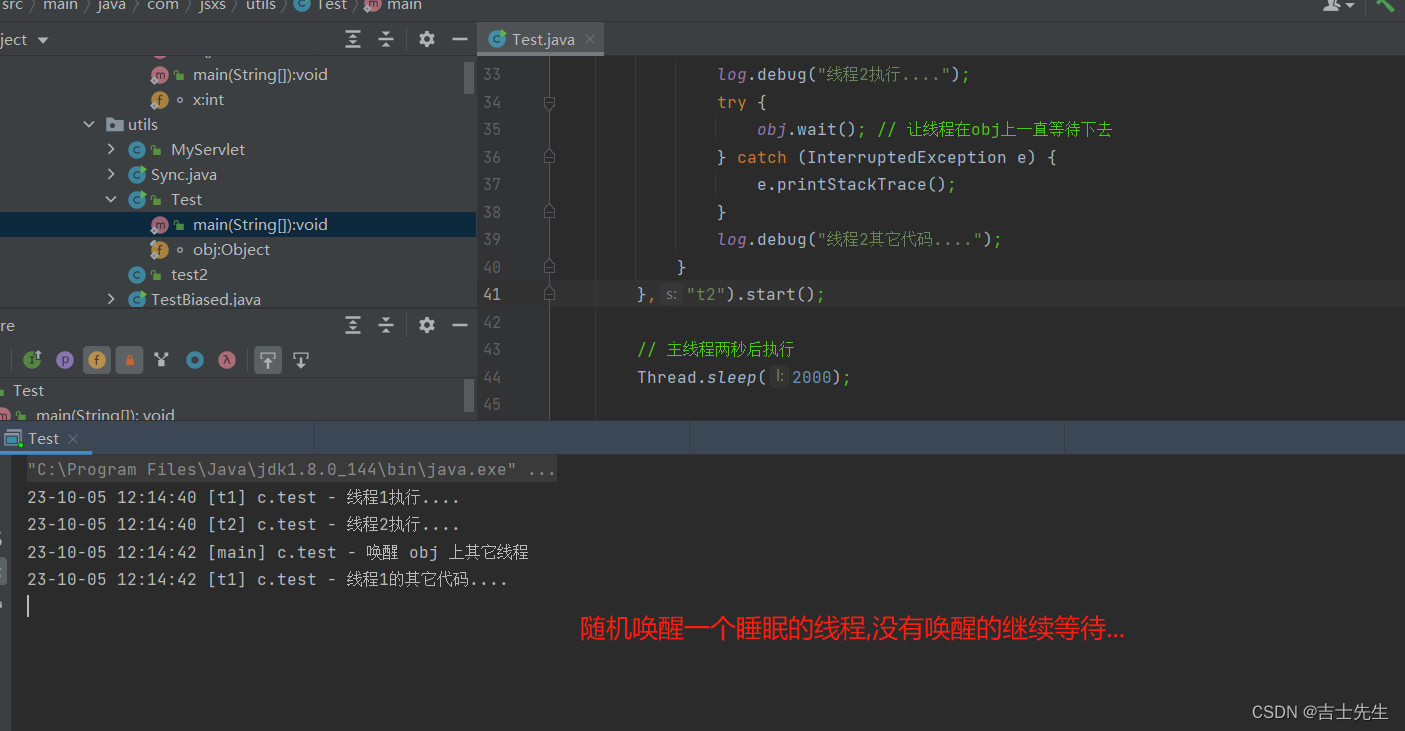Viewport: 1405px width, 731px height.
Task: Open the user account dropdown icon
Action: click(x=1338, y=5)
